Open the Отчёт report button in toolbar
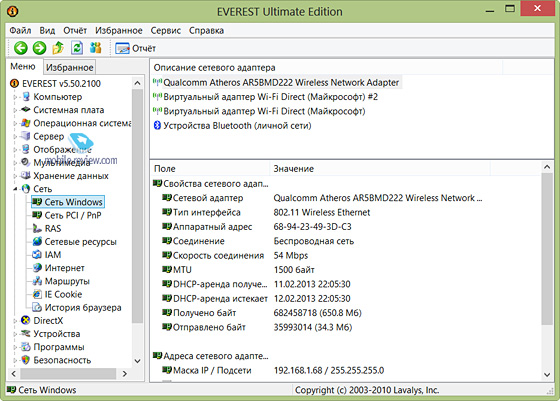Screen dimensions: 560x401 [135, 48]
